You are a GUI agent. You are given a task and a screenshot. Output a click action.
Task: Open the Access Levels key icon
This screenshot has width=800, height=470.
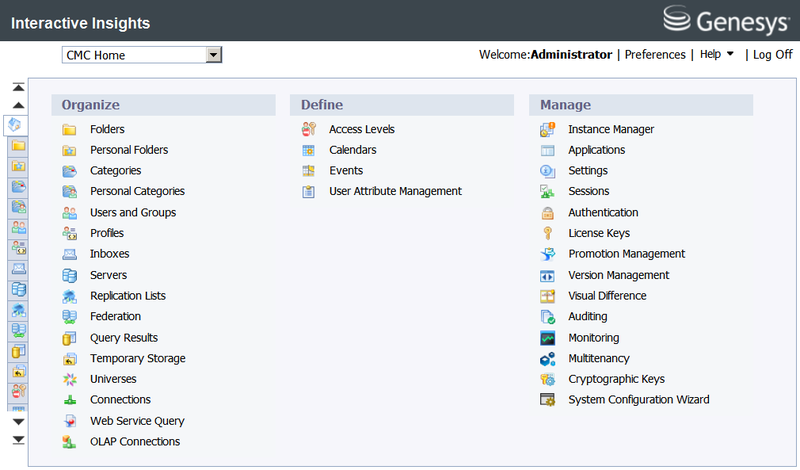(x=309, y=130)
